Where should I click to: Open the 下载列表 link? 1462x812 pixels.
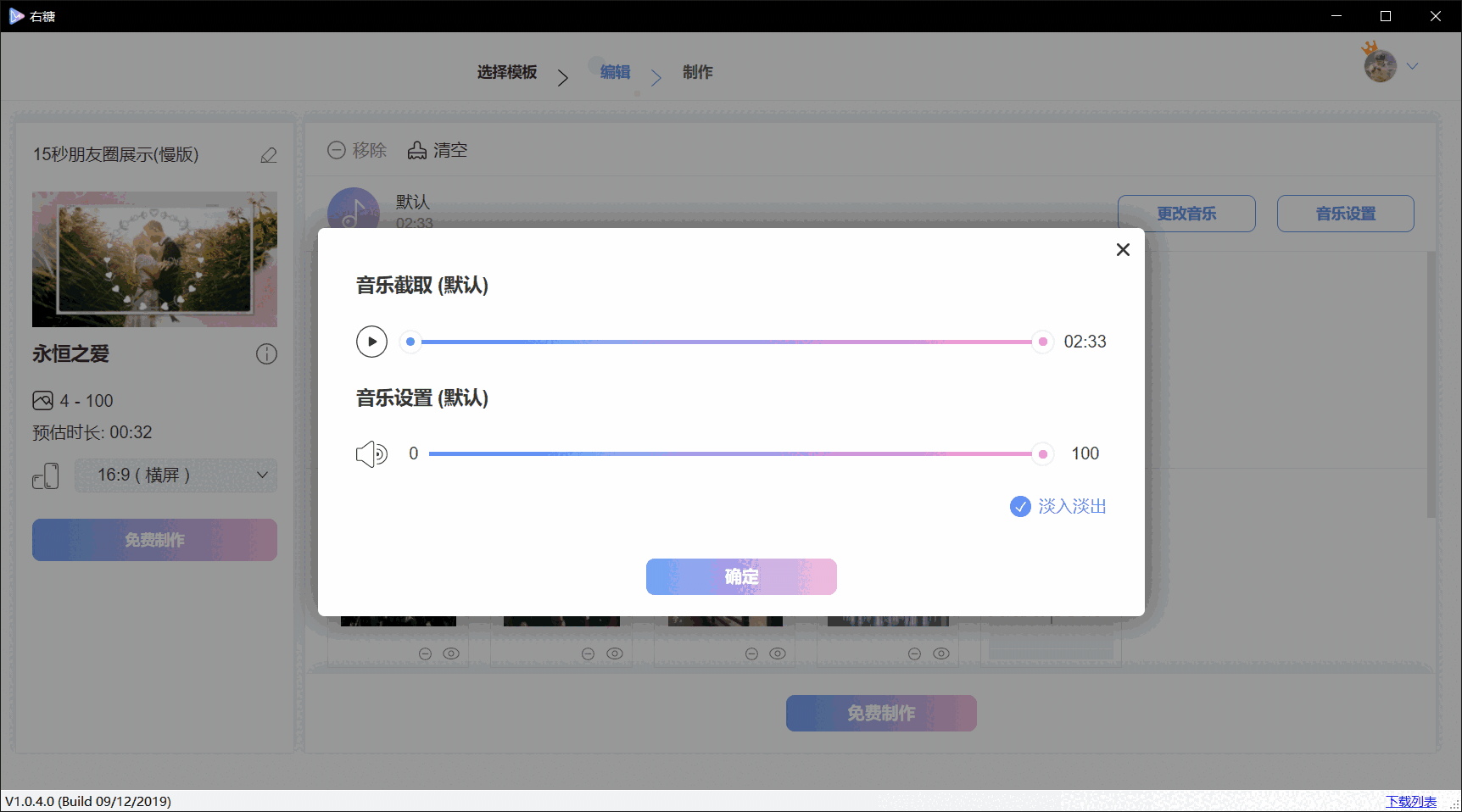click(1409, 800)
